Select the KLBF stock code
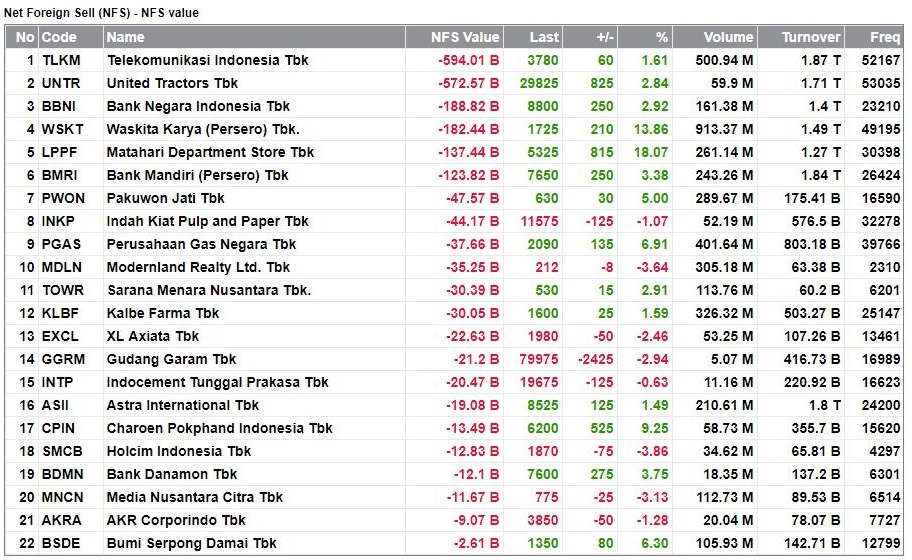Image resolution: width=912 pixels, height=560 pixels. click(60, 313)
